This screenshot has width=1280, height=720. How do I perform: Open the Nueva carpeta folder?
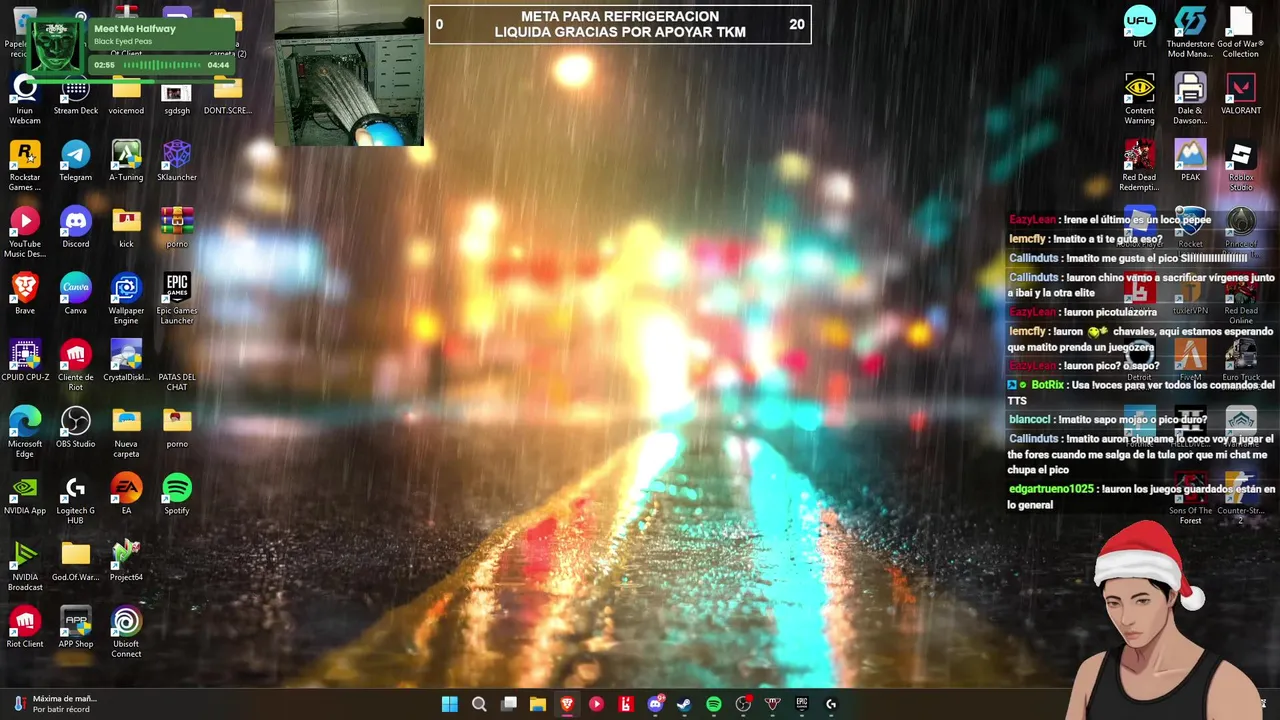(x=126, y=433)
